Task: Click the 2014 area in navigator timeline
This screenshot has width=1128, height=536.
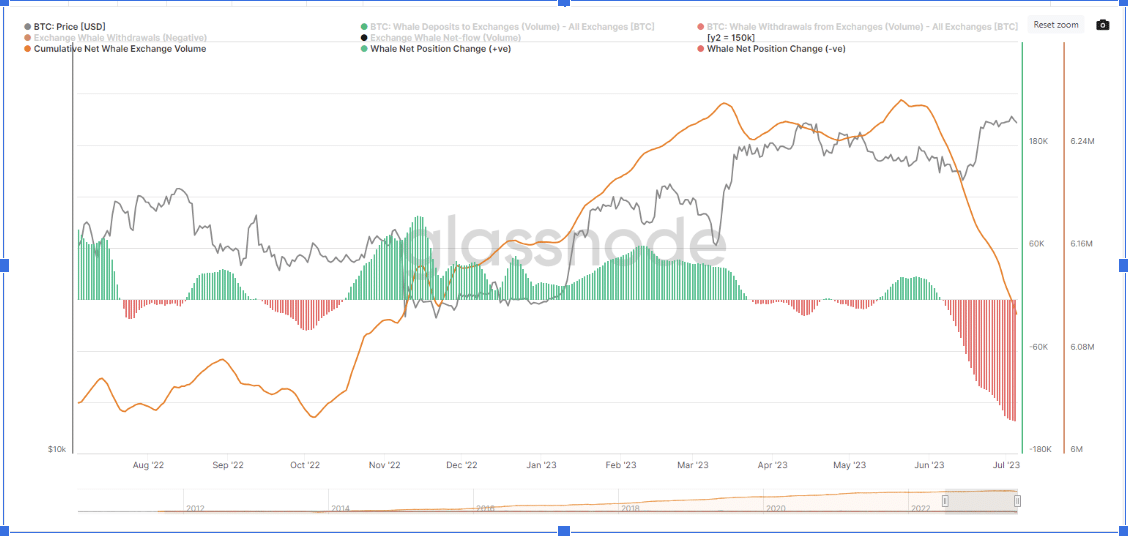Action: (340, 508)
